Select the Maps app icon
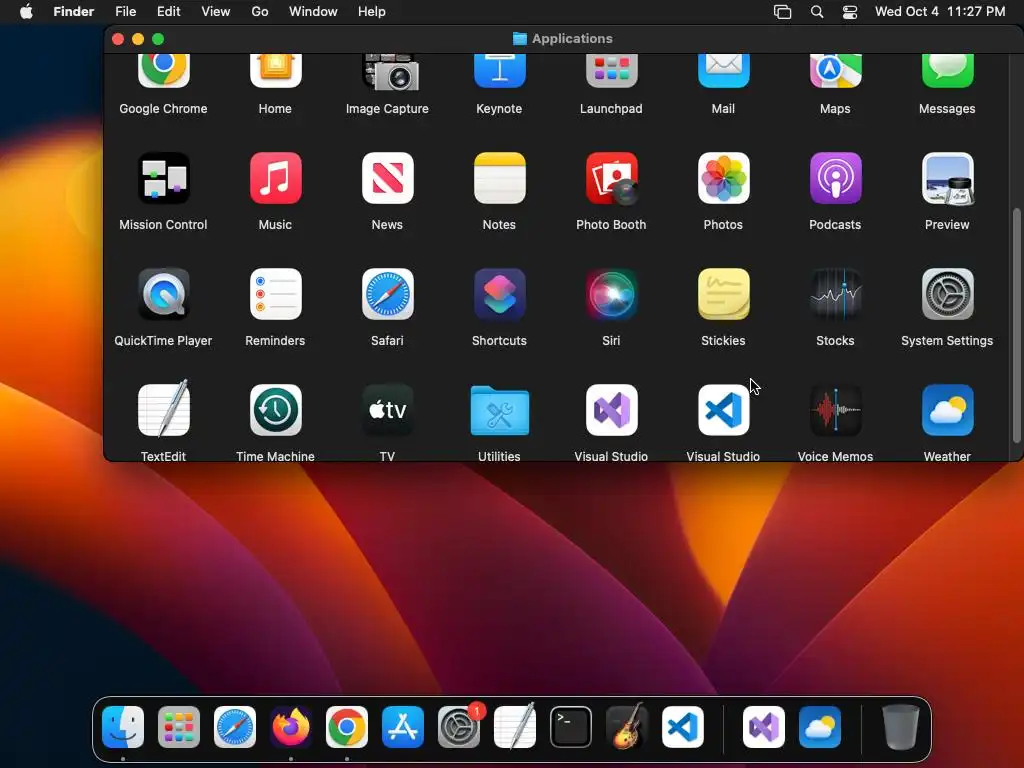Image resolution: width=1024 pixels, height=768 pixels. [835, 71]
